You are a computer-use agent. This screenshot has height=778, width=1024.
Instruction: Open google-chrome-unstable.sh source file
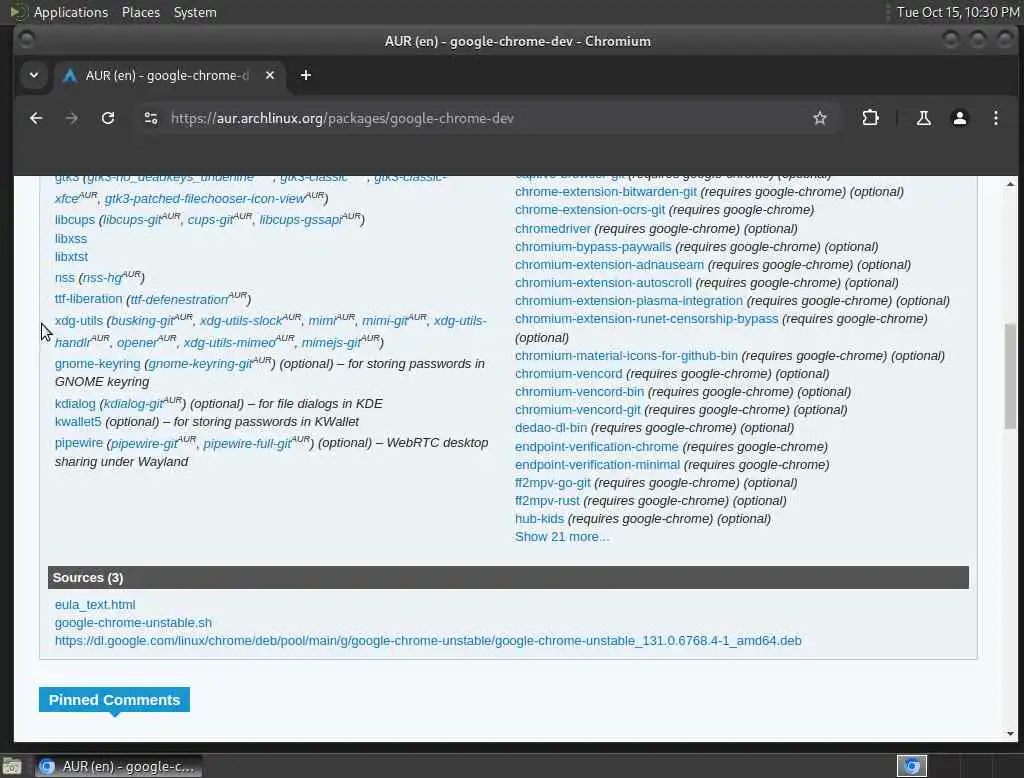pyautogui.click(x=133, y=623)
